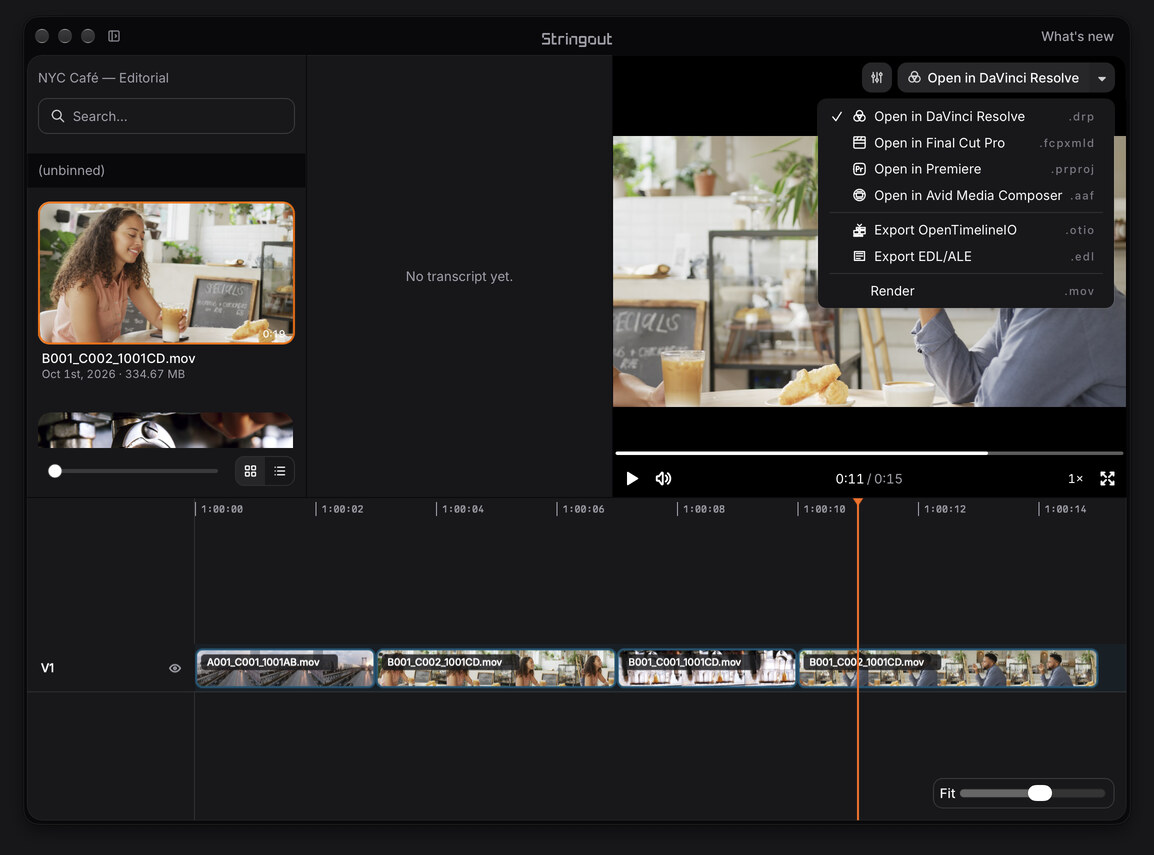Select the espresso machine clip thumbnail
The image size is (1154, 855).
[x=166, y=430]
